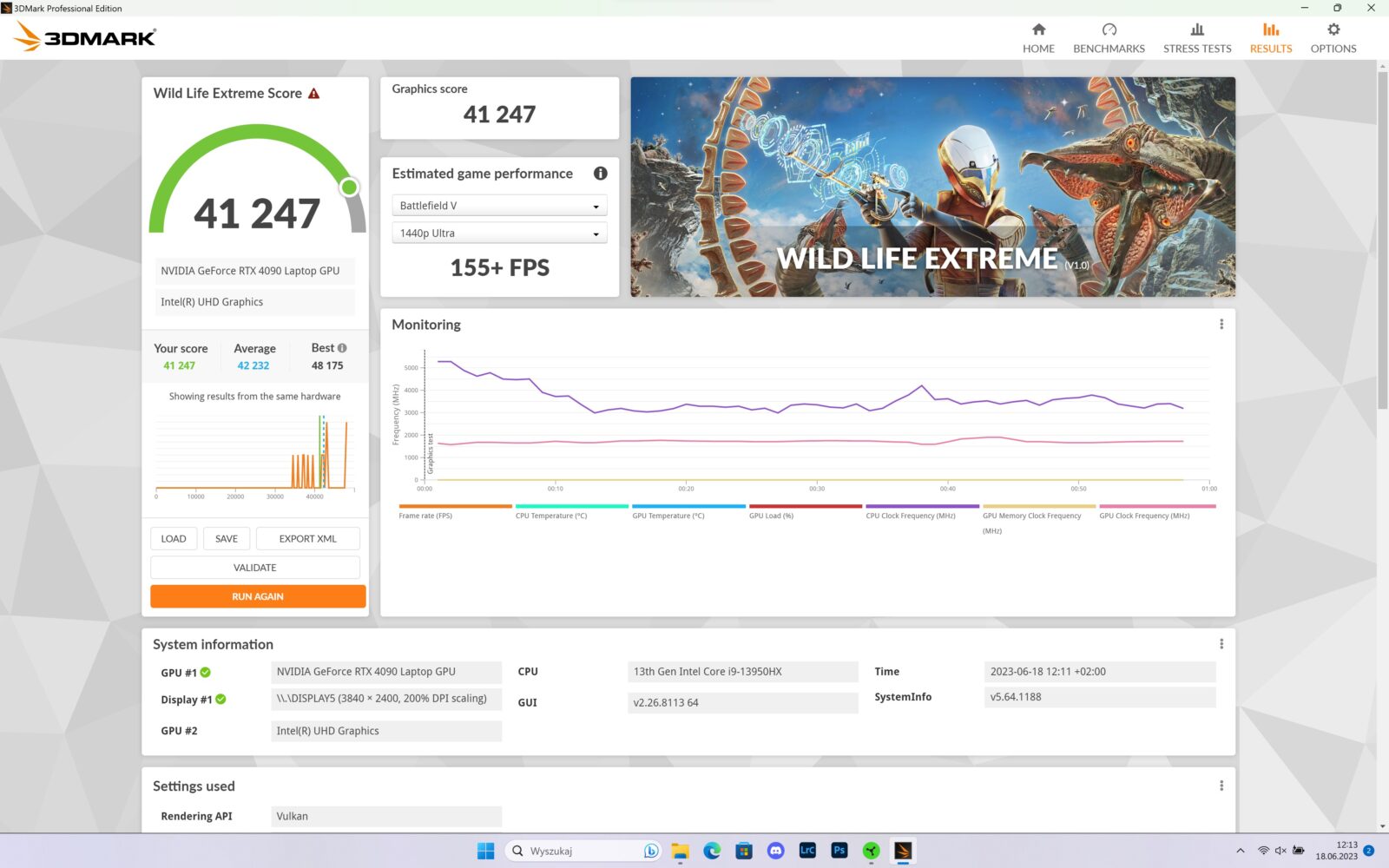Open Options via the gear icon
Screen dimensions: 1389x868
pyautogui.click(x=1333, y=30)
